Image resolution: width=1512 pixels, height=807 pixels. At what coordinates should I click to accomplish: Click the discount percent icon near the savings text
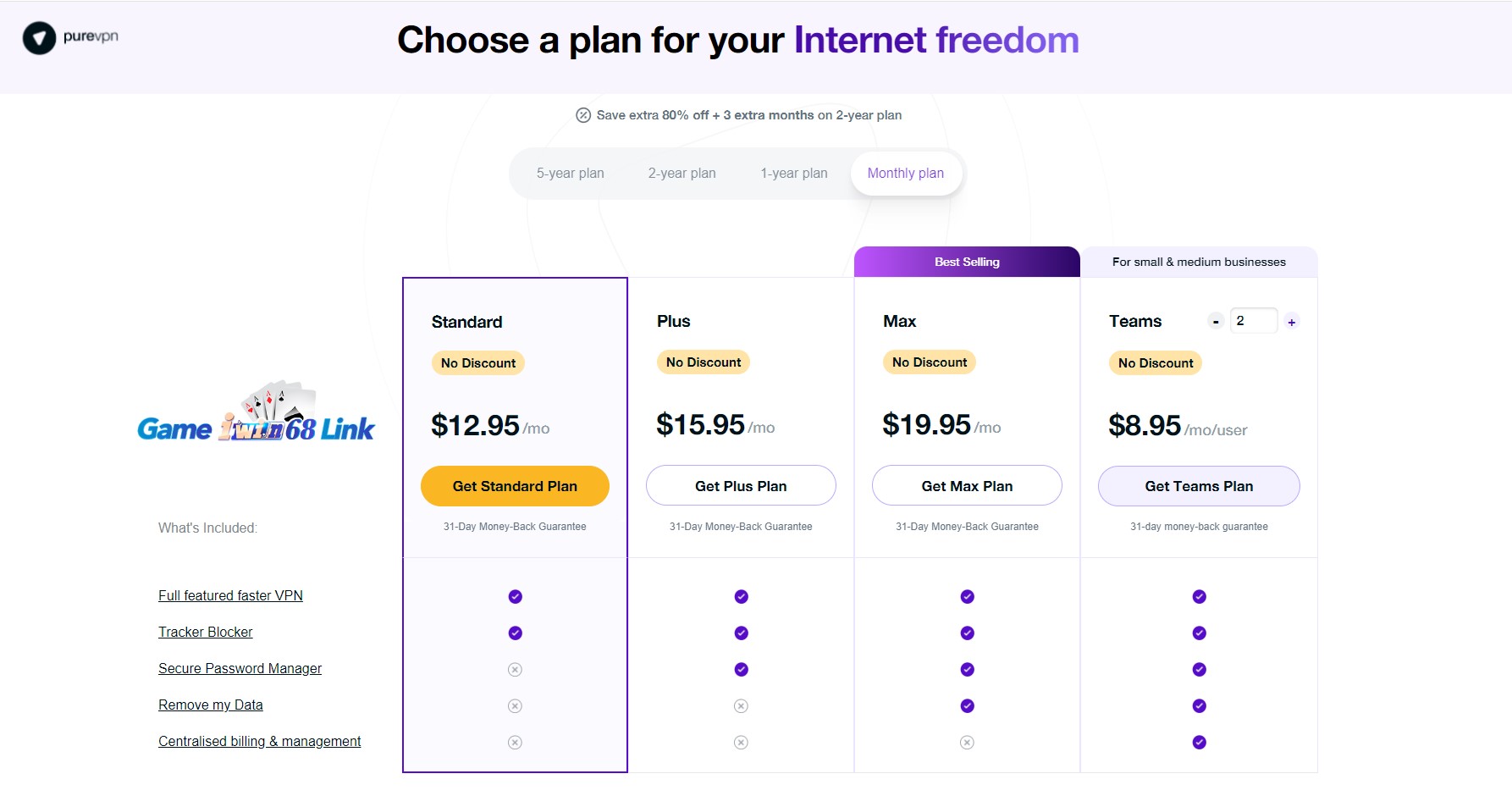pos(583,115)
